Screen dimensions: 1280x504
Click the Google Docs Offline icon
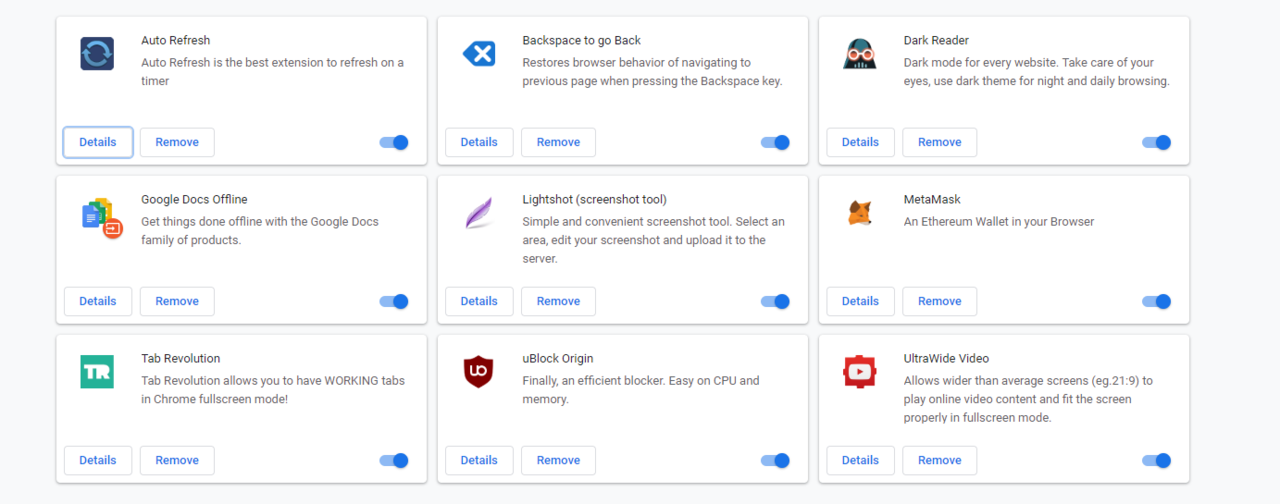coord(101,217)
